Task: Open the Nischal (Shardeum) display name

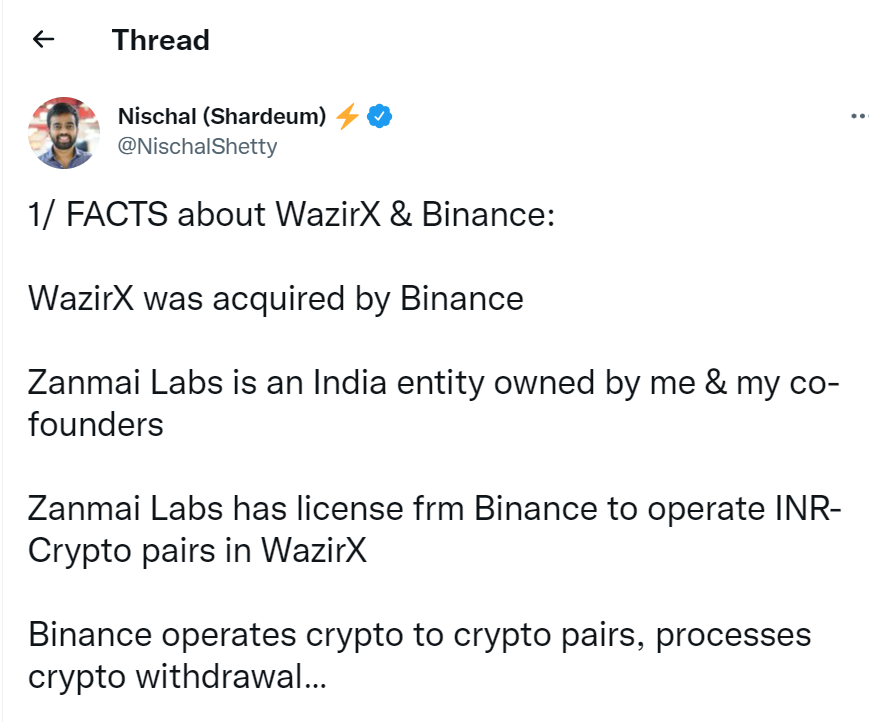Action: 222,116
